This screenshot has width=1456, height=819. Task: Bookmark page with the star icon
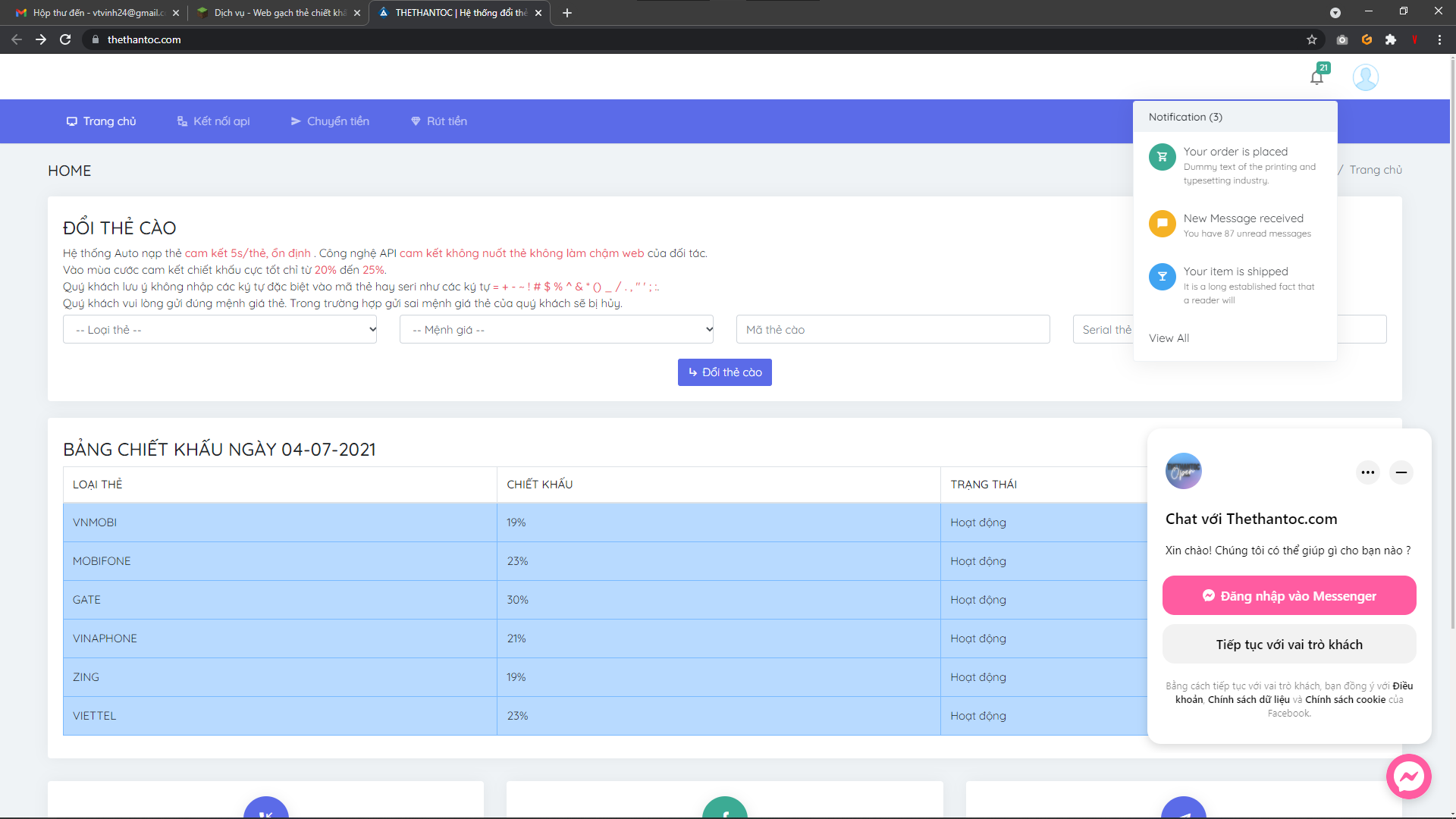(1312, 39)
